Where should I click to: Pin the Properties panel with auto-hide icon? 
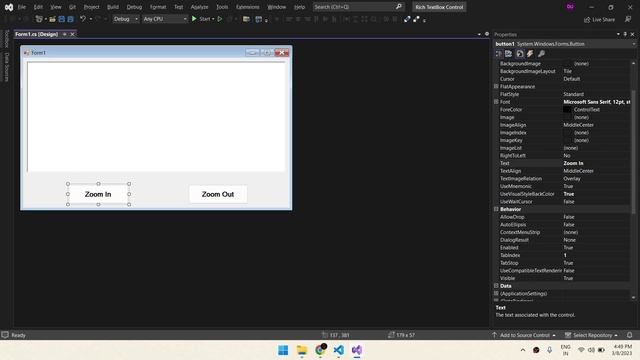coord(625,34)
